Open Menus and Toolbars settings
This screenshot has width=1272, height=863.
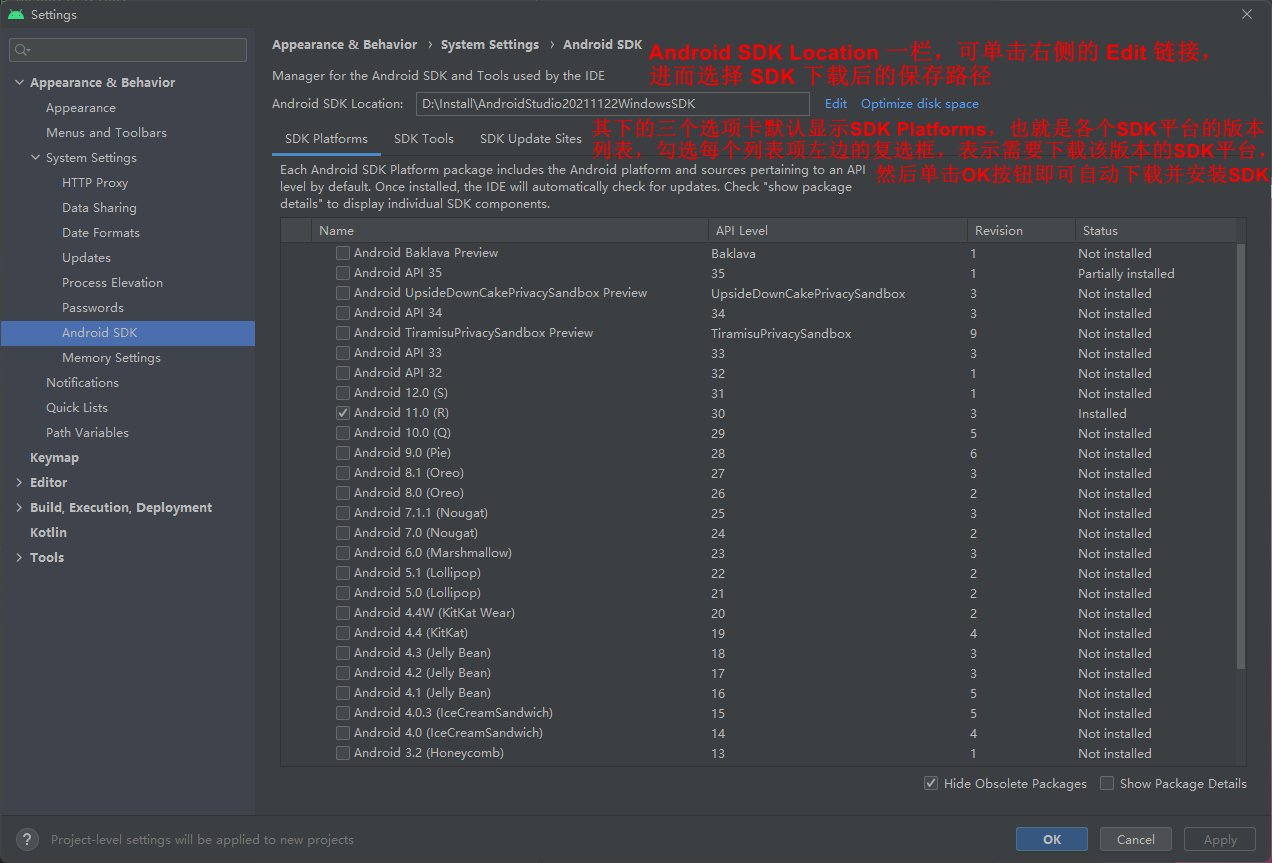[106, 133]
